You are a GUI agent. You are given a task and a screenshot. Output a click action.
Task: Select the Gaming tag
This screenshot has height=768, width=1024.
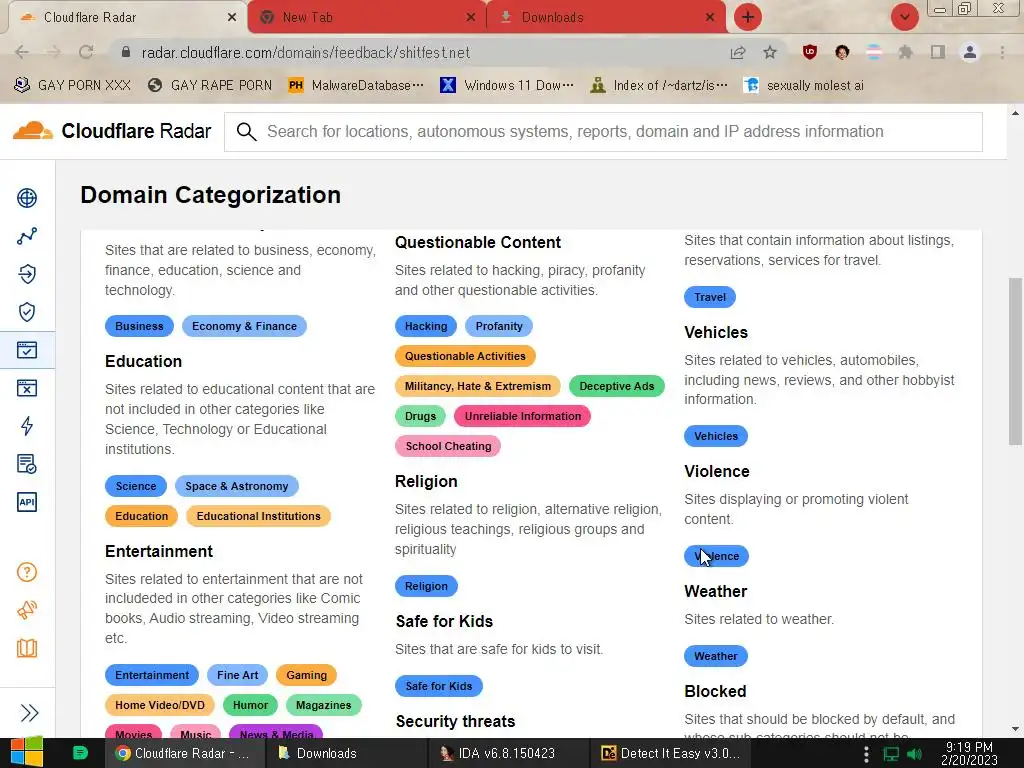point(306,675)
